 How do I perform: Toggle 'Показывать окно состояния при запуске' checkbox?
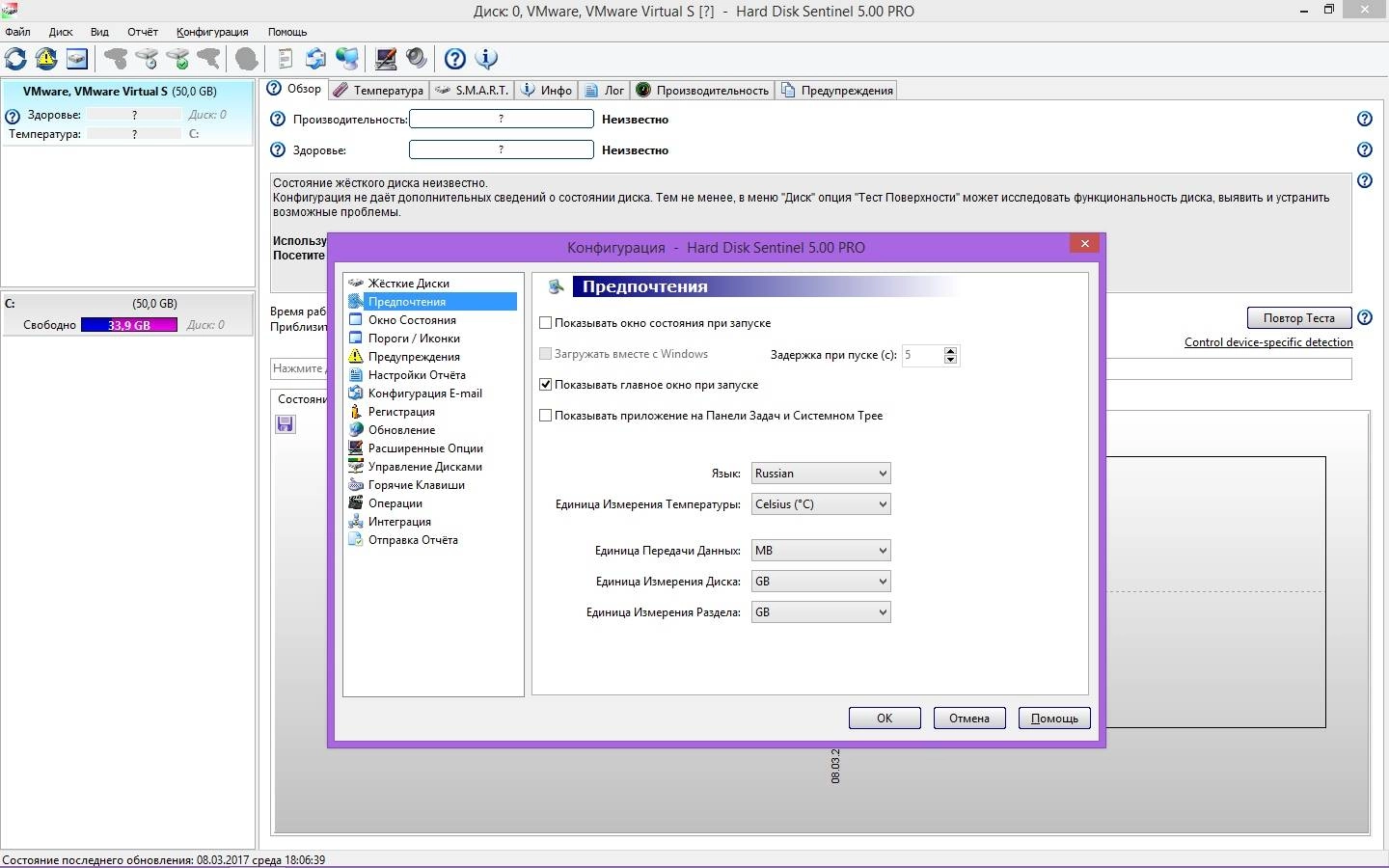[546, 323]
